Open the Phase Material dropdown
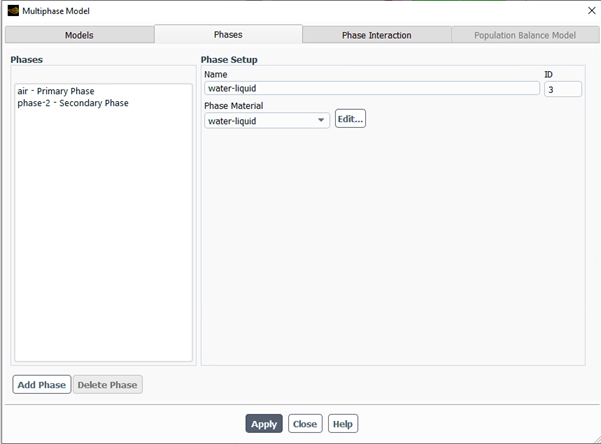This screenshot has width=601, height=444. (267, 121)
